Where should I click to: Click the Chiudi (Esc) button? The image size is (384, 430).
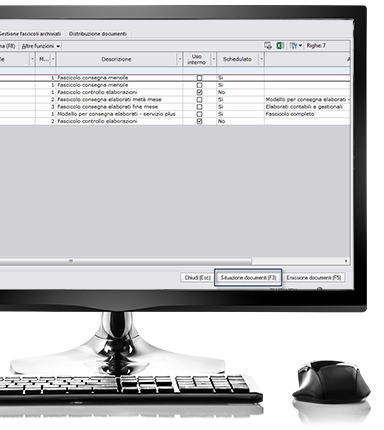tap(197, 278)
